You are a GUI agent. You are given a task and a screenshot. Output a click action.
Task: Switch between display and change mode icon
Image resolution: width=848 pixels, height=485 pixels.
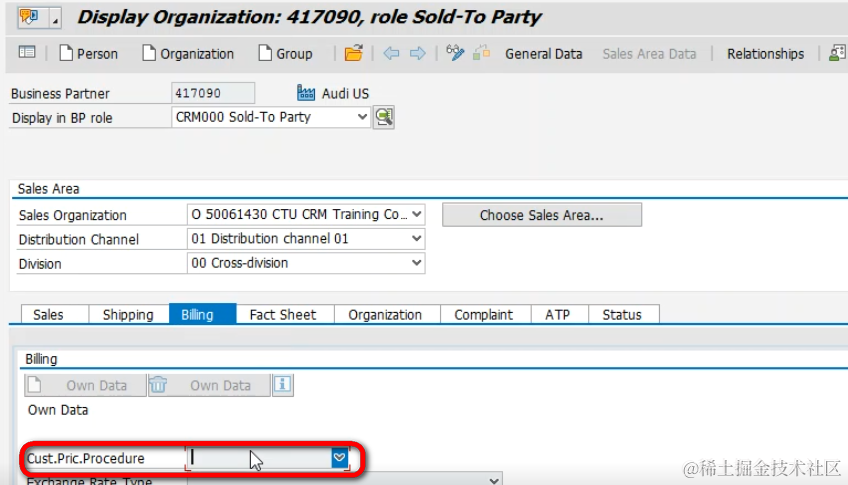point(455,52)
